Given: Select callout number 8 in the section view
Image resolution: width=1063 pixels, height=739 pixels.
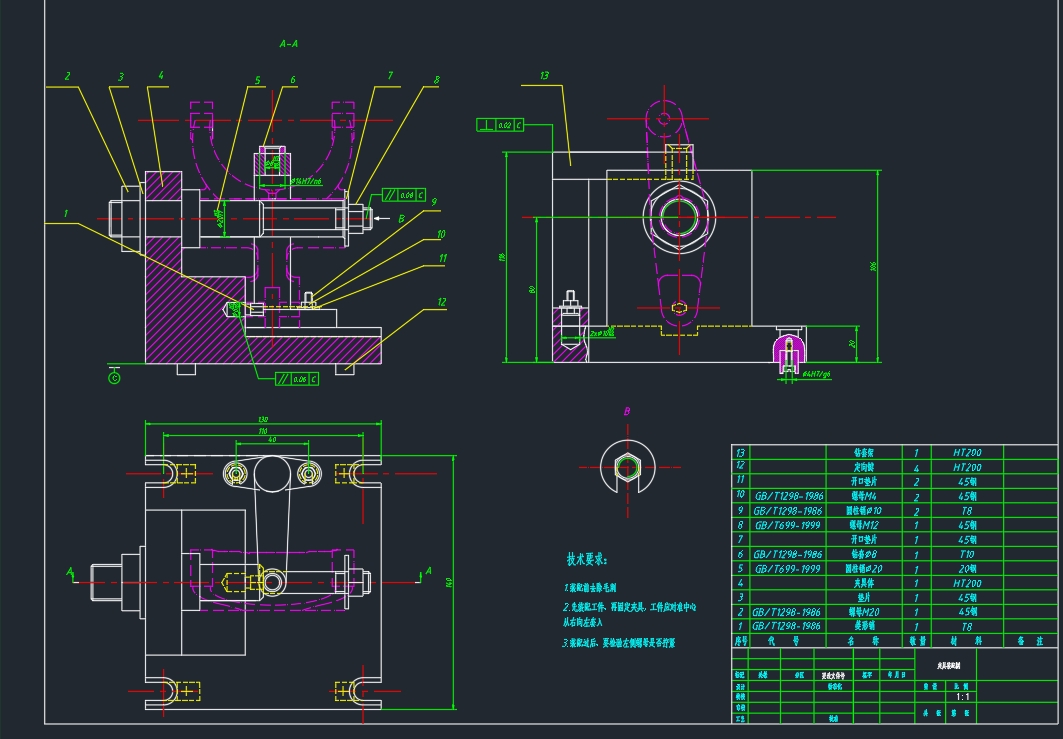Looking at the screenshot, I should point(436,80).
